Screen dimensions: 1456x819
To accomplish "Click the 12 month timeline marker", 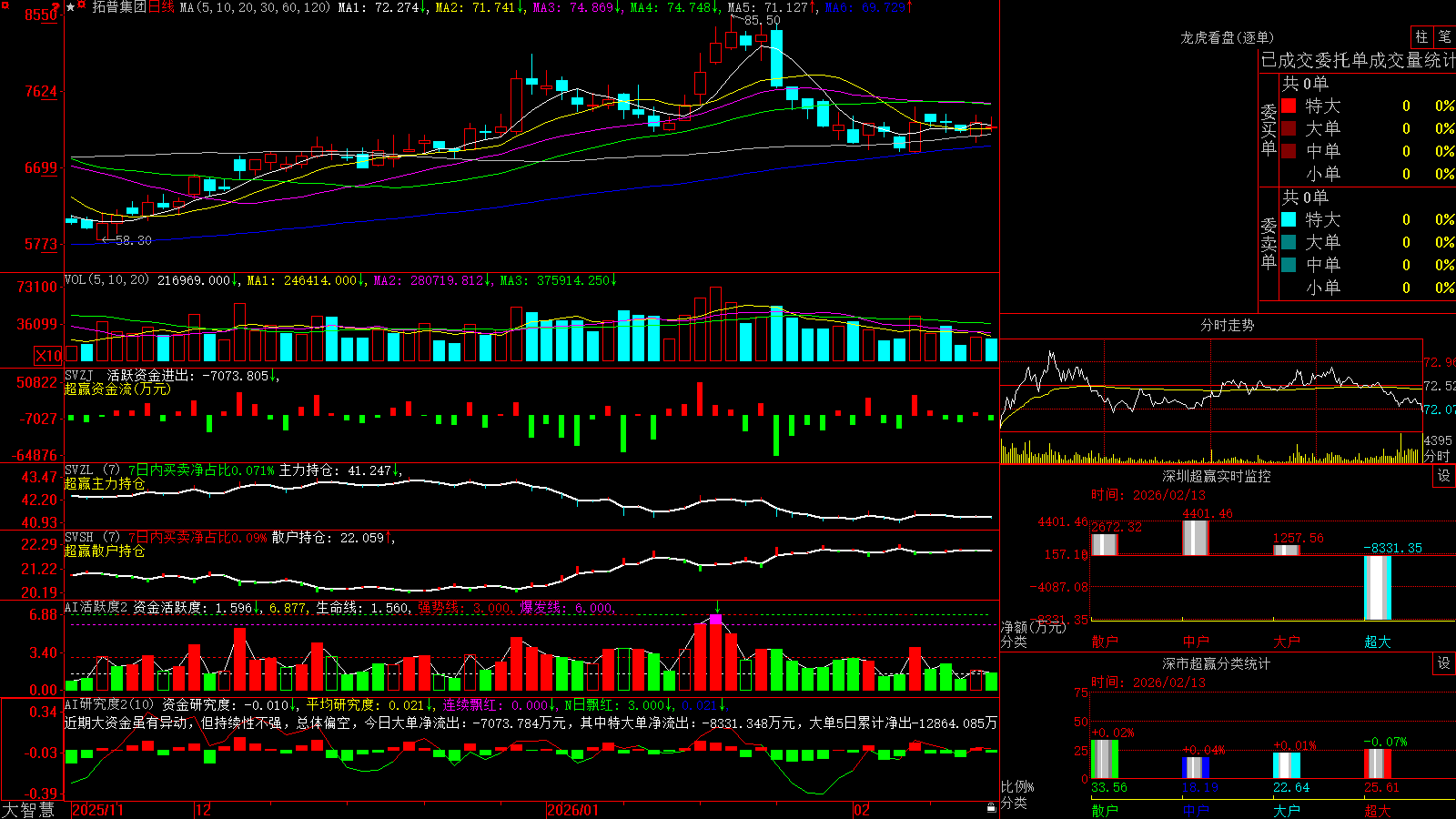I will 203,810.
